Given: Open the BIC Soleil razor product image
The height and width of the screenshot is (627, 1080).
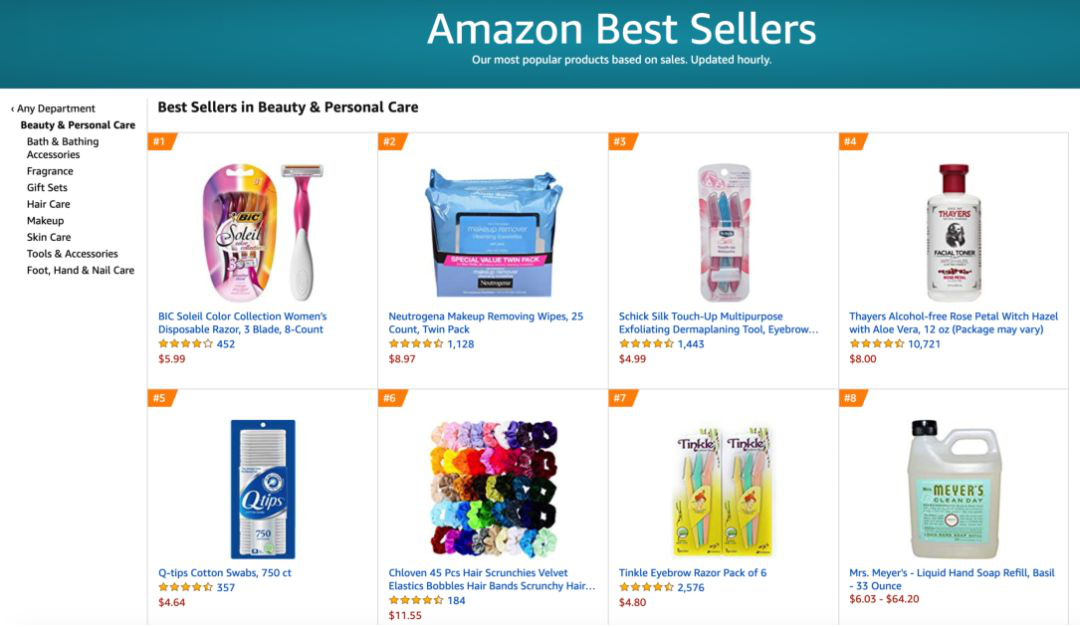Looking at the screenshot, I should pyautogui.click(x=262, y=232).
